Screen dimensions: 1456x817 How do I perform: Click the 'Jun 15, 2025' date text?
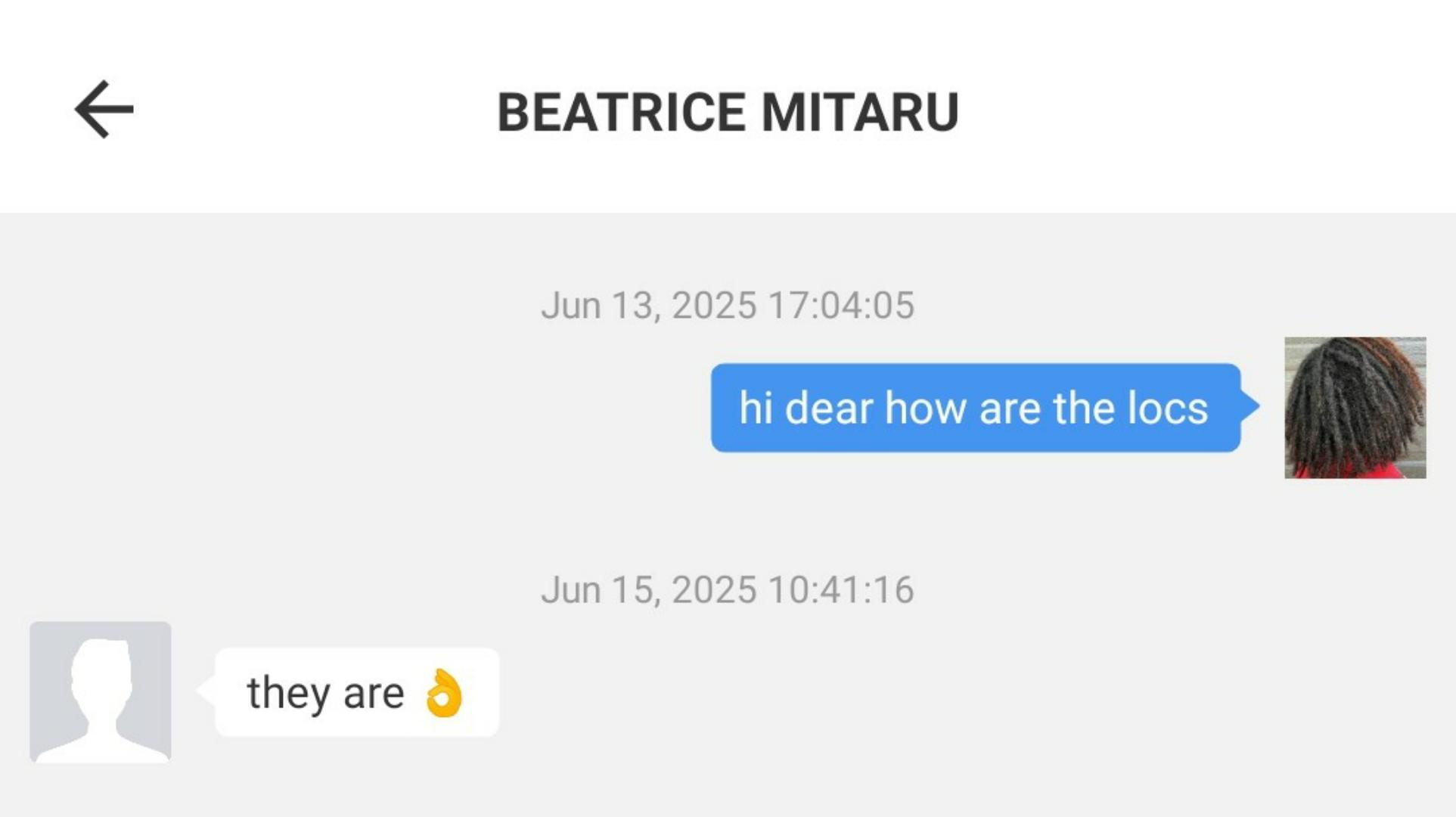[649, 590]
